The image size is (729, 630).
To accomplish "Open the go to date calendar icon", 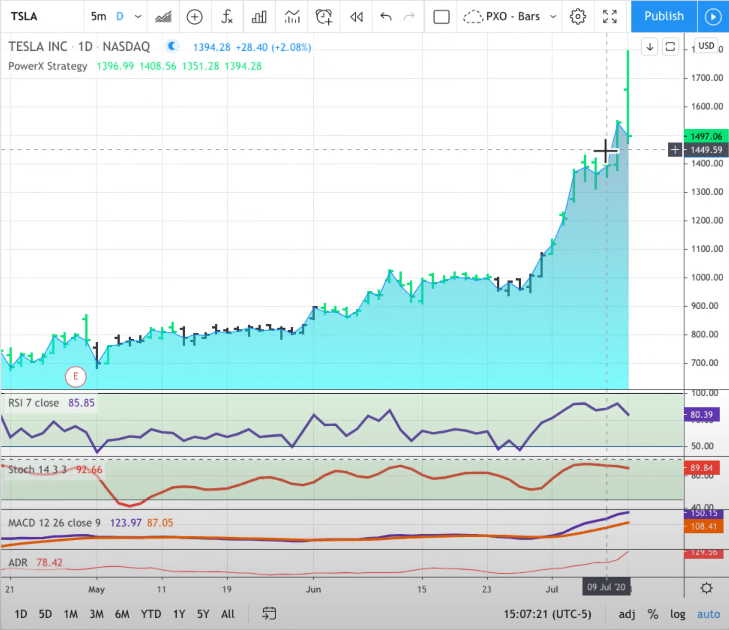I will point(269,614).
